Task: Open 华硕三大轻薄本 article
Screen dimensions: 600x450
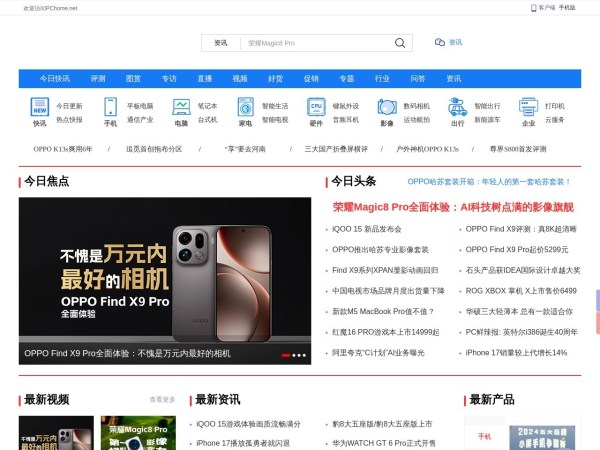Action: [x=519, y=311]
